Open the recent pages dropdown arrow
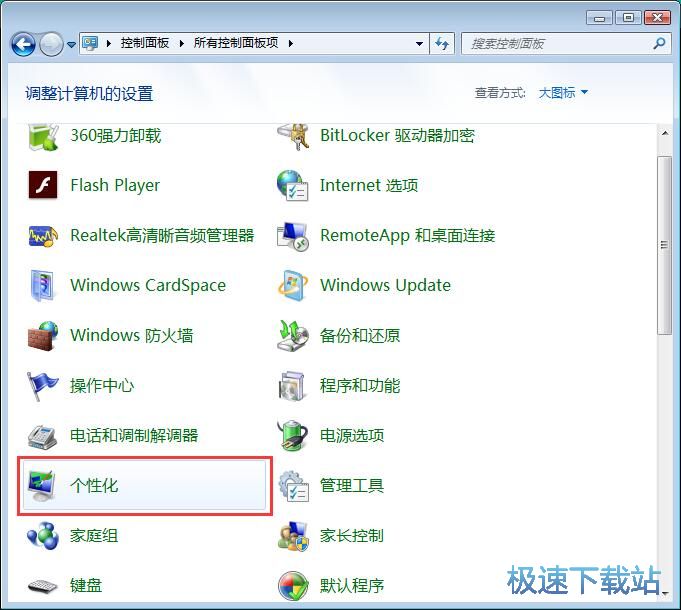Image resolution: width=681 pixels, height=610 pixels. (71, 44)
